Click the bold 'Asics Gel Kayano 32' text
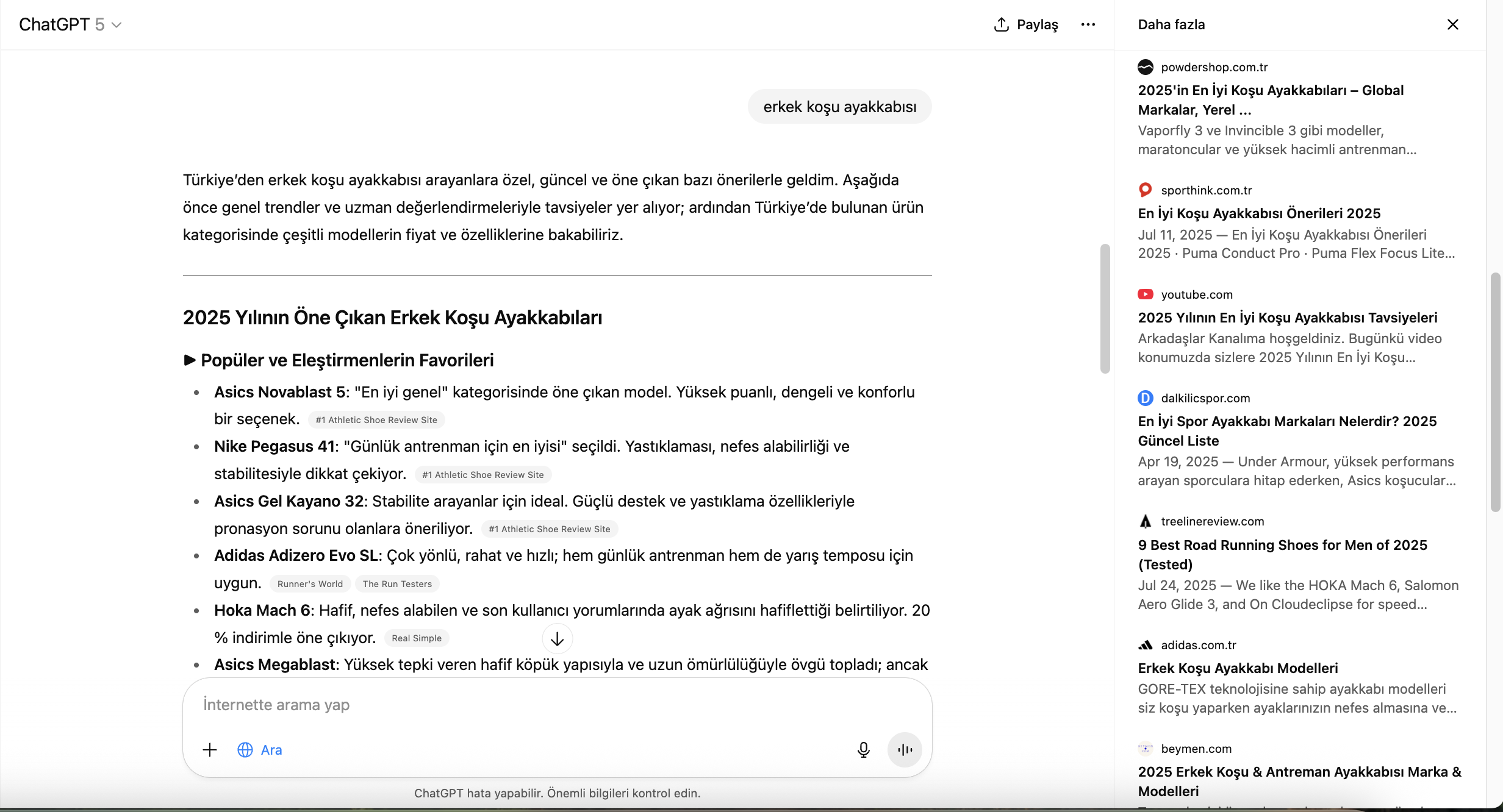The height and width of the screenshot is (812, 1503). click(x=289, y=501)
